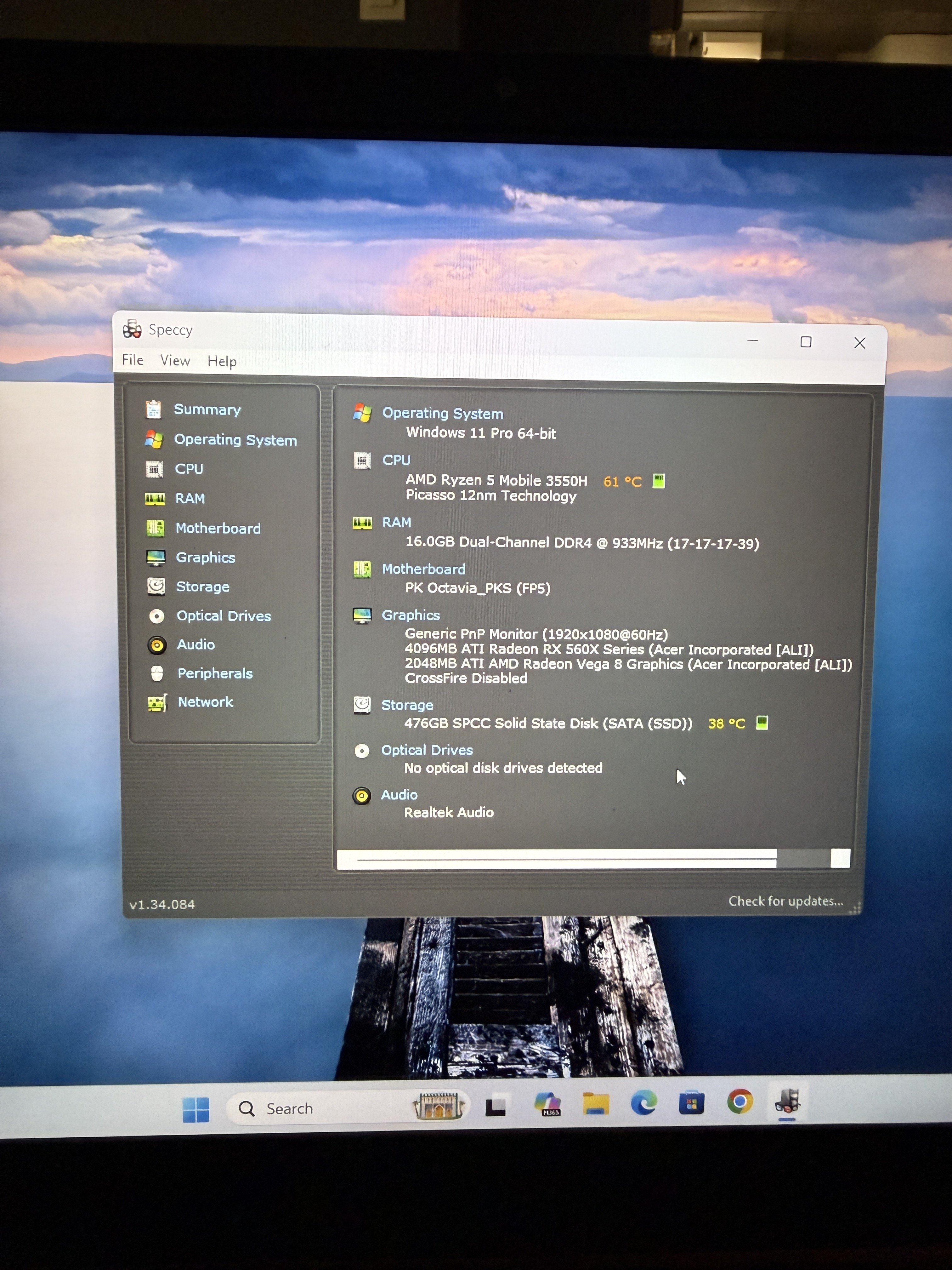Viewport: 952px width, 1270px height.
Task: Click the horizontal scrollbar in summary panel
Action: point(593,859)
